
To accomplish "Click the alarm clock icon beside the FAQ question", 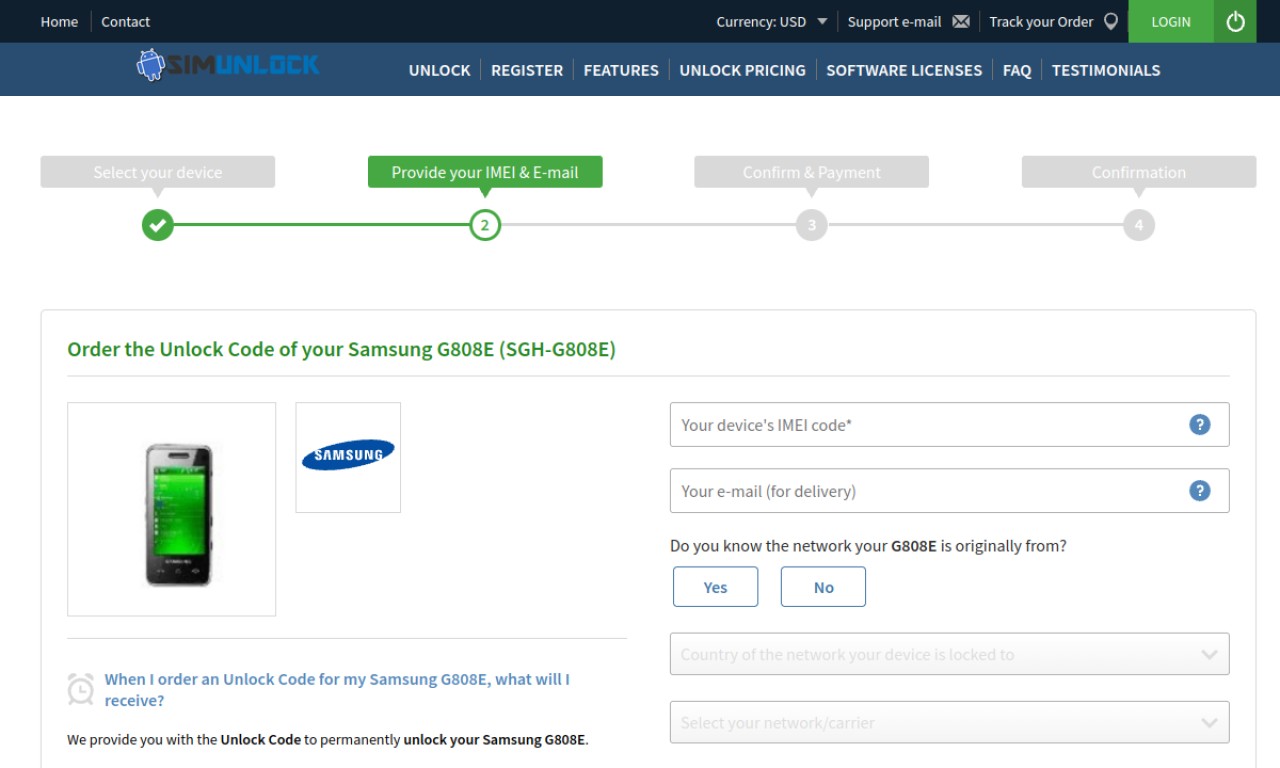I will pos(80,689).
